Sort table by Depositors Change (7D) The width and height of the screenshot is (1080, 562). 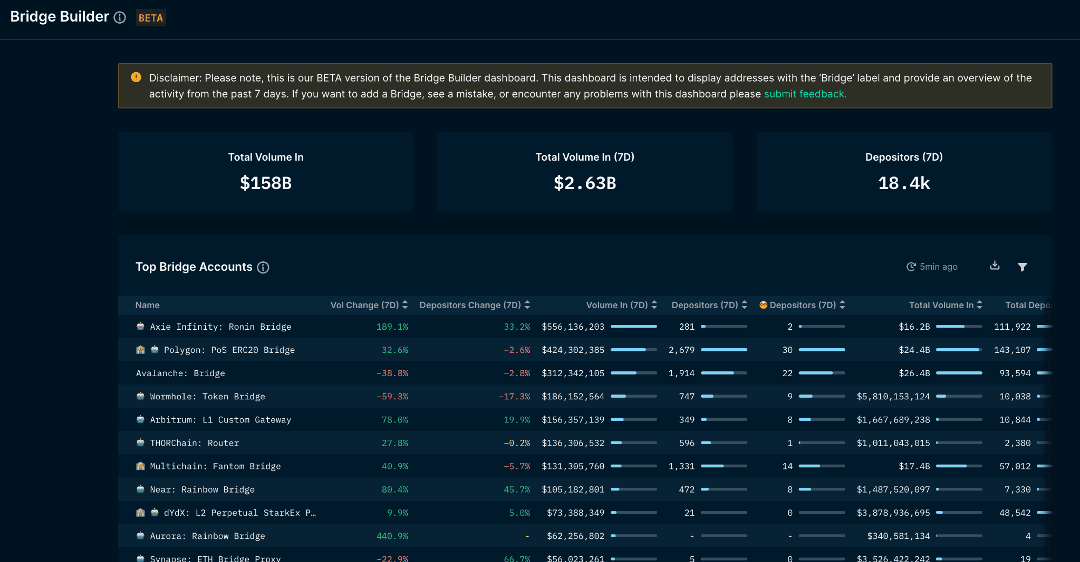tap(527, 305)
